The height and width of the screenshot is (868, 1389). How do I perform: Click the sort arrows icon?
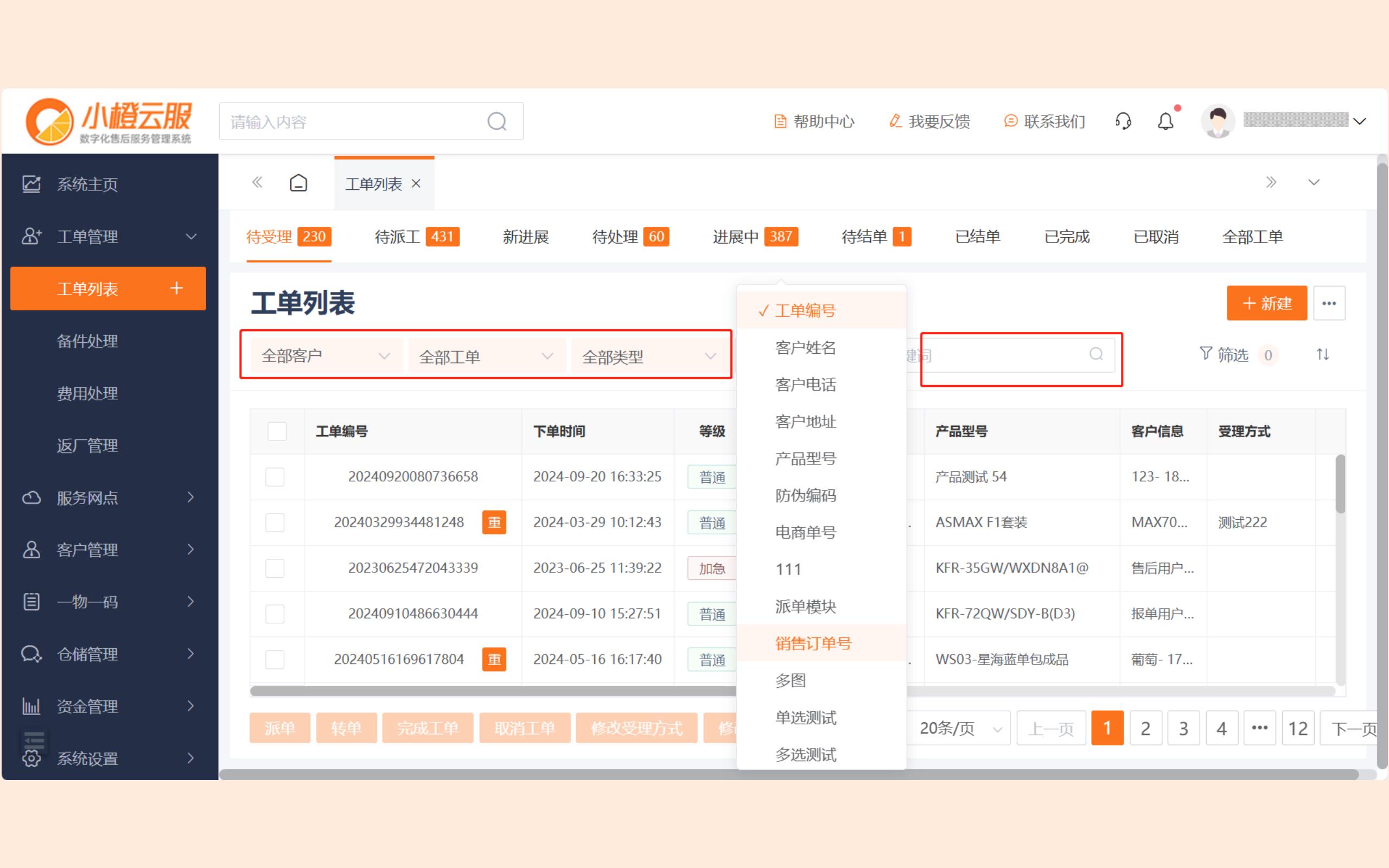(x=1322, y=354)
